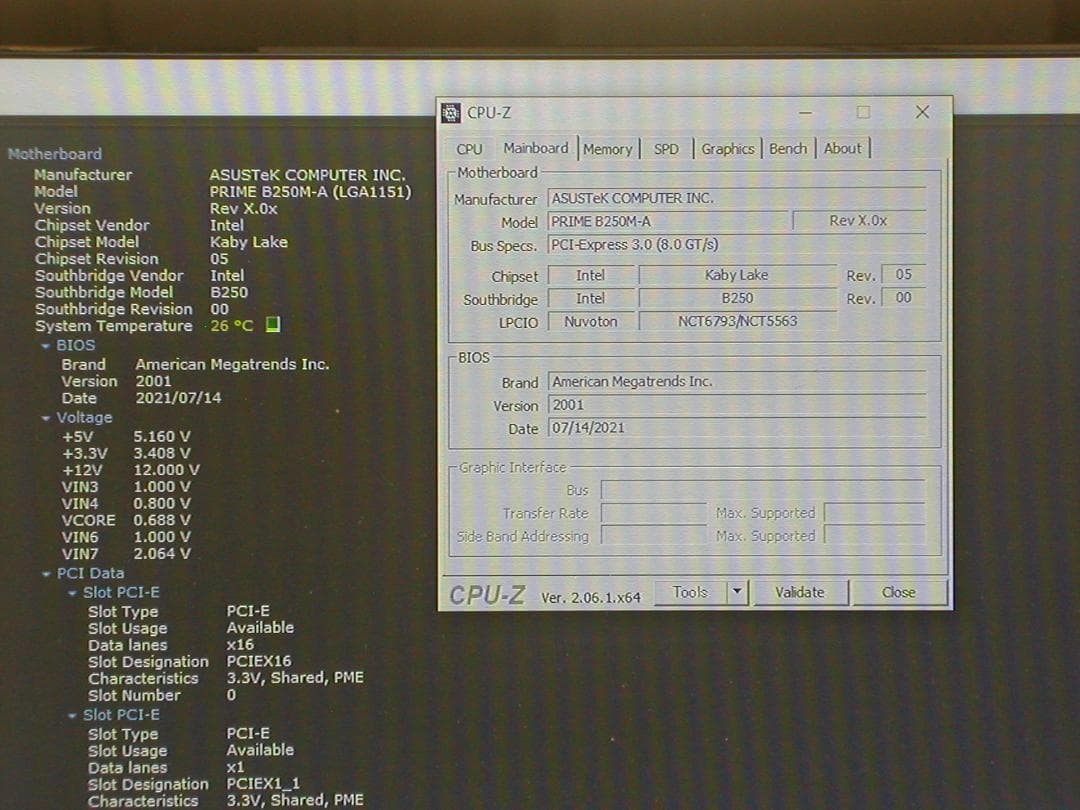This screenshot has width=1080, height=810.
Task: Click the NCT6793/NCT5563 value
Action: [737, 322]
